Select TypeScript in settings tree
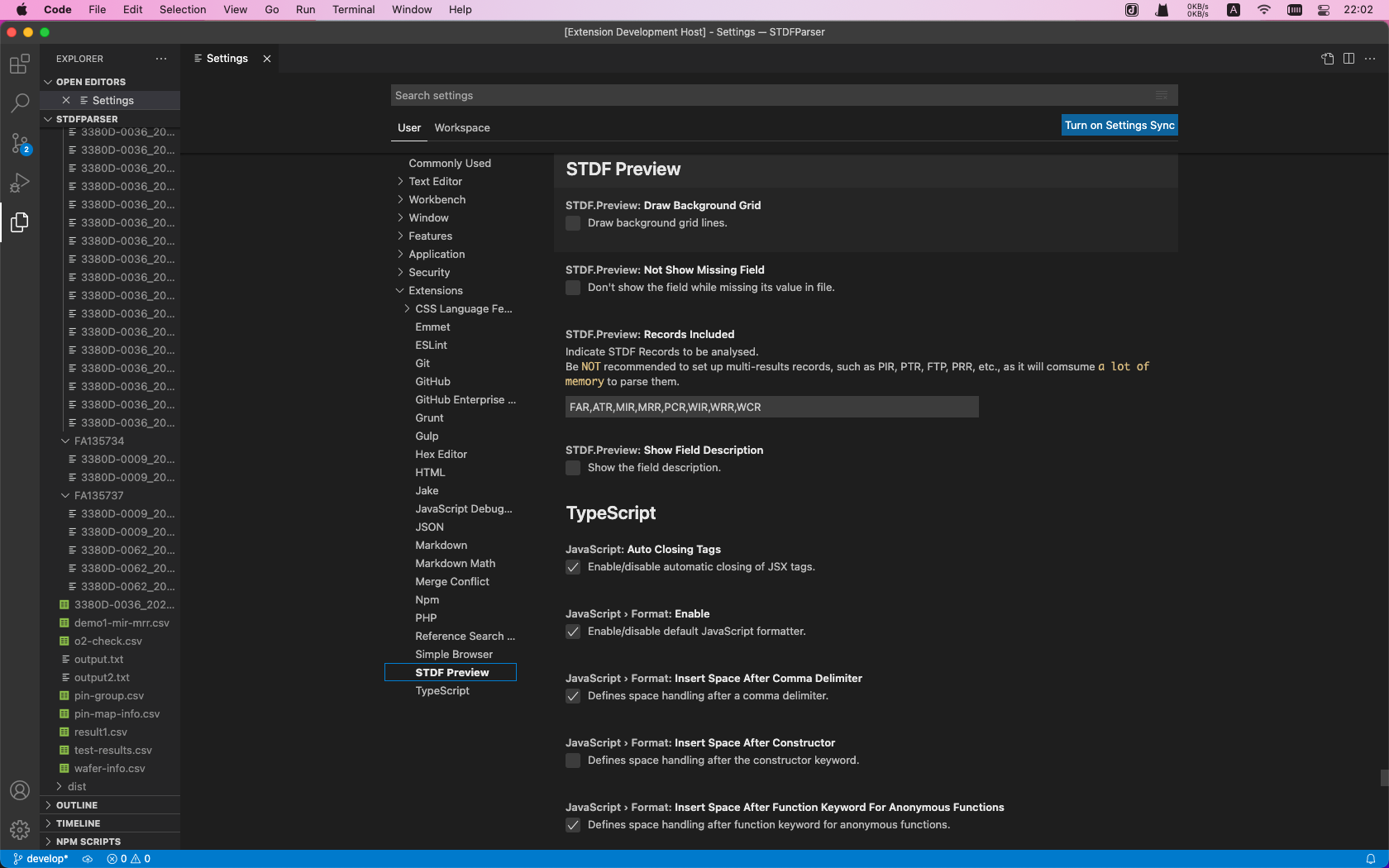1389x868 pixels. click(x=442, y=691)
